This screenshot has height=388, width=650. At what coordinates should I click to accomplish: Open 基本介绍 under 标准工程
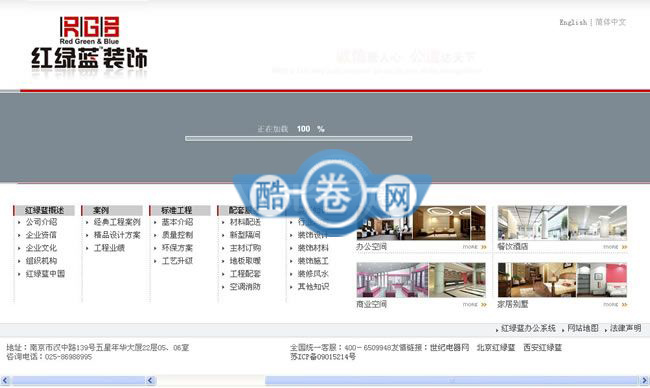tap(177, 222)
